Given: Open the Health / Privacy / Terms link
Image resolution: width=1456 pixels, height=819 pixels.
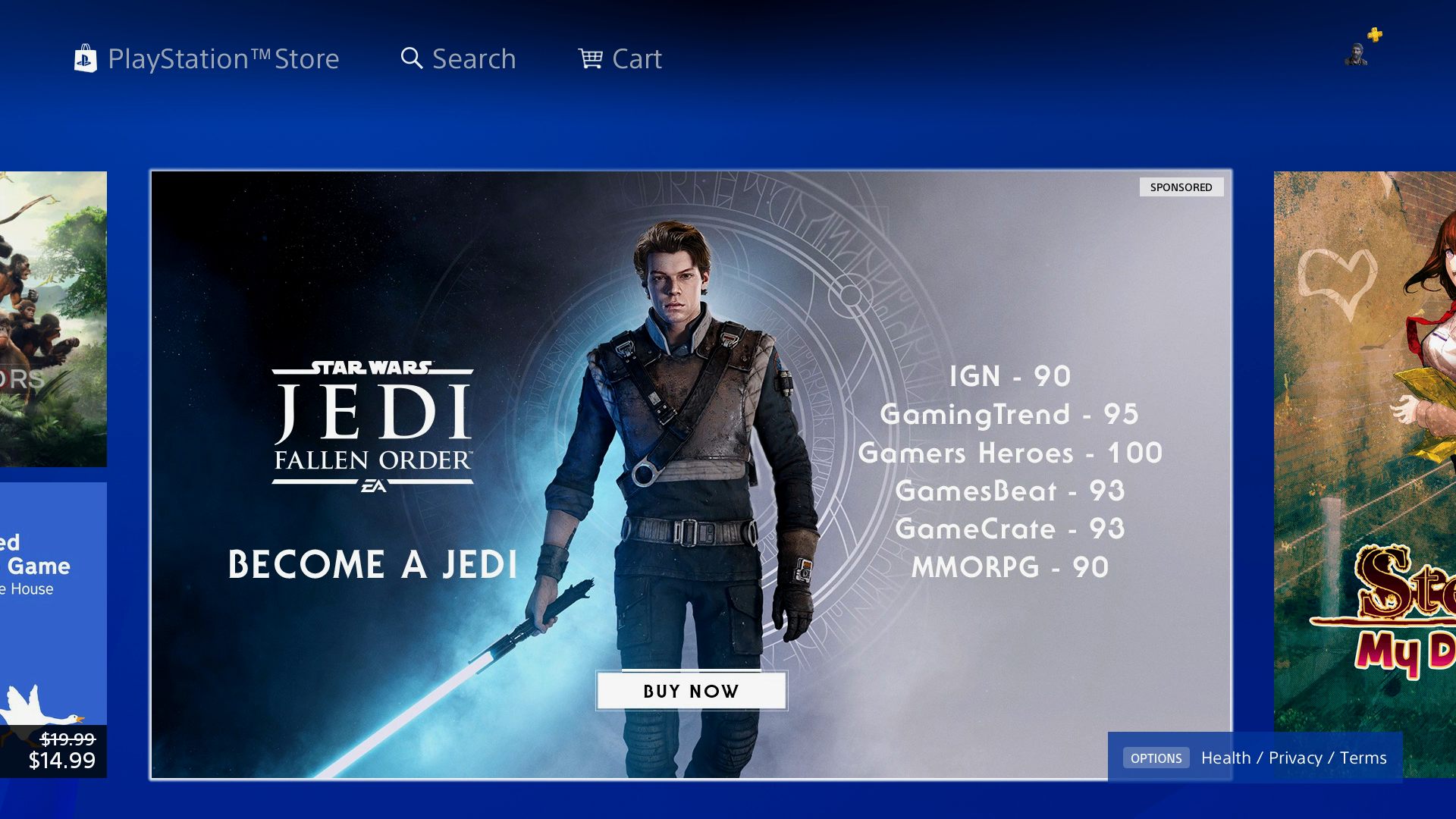Looking at the screenshot, I should click(x=1293, y=757).
